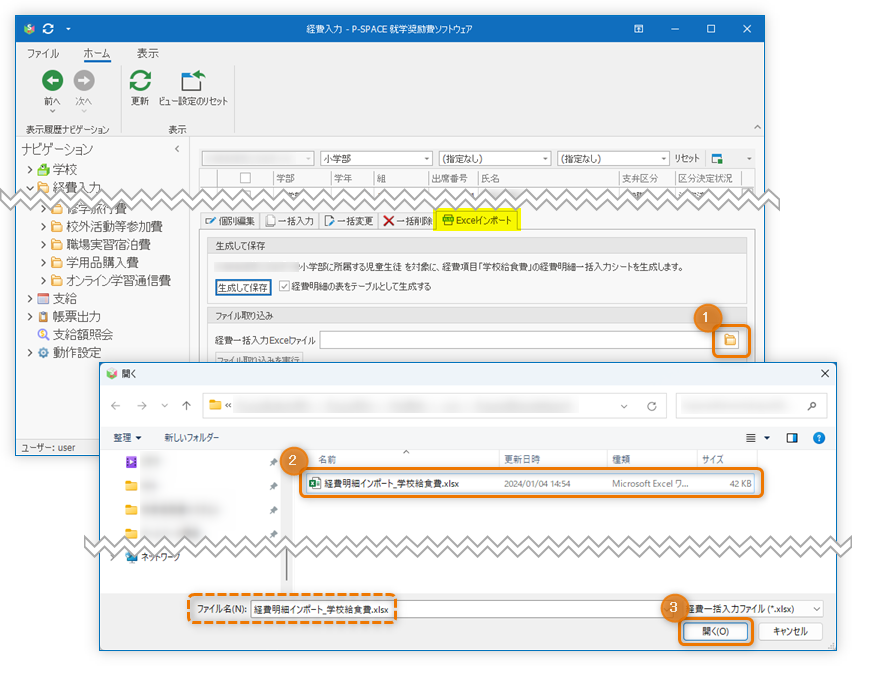Viewport: 869px width, 687px height.
Task: Open the 一括入力 tab
Action: [289, 221]
